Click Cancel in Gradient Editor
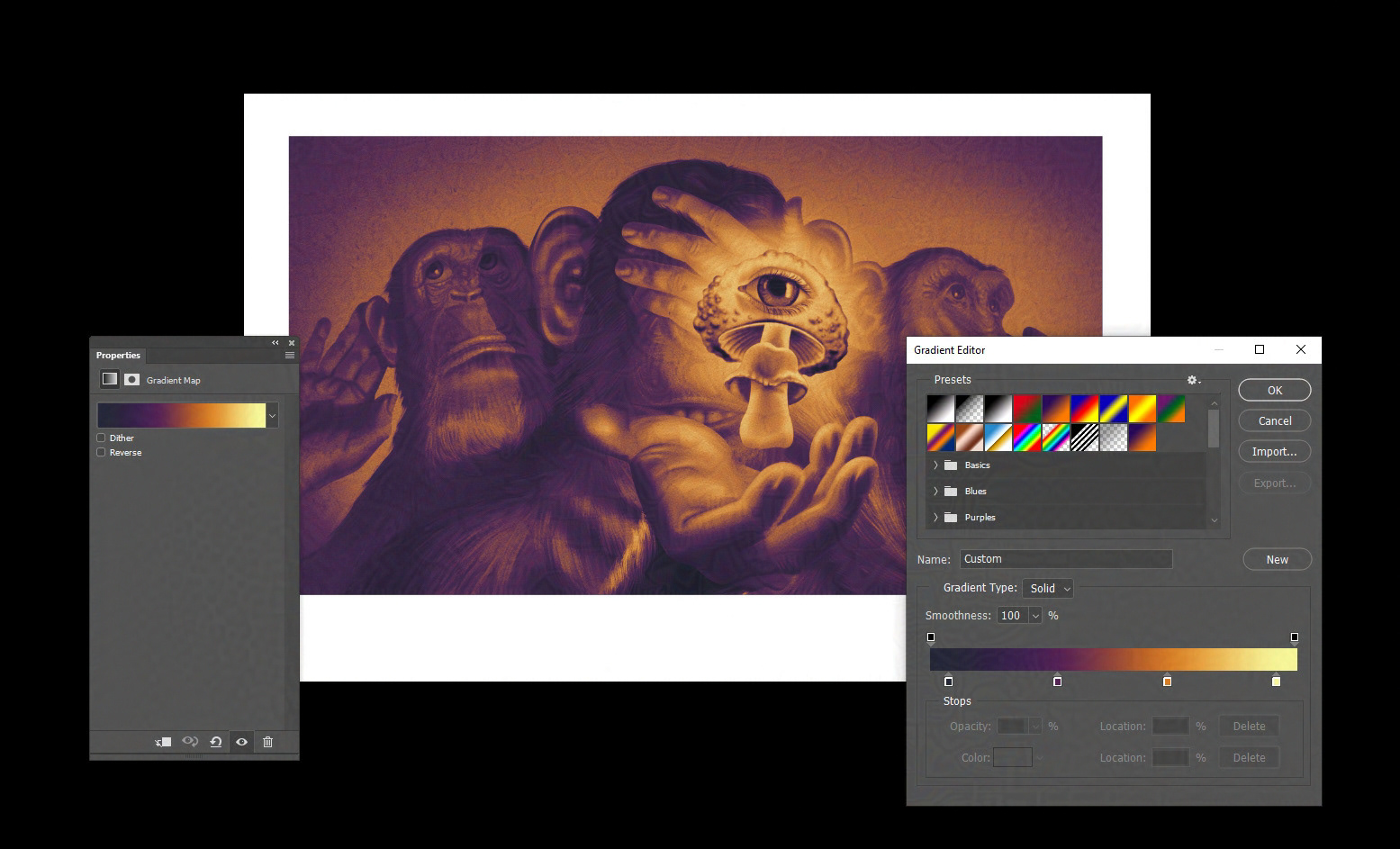Image resolution: width=1400 pixels, height=849 pixels. [x=1275, y=420]
